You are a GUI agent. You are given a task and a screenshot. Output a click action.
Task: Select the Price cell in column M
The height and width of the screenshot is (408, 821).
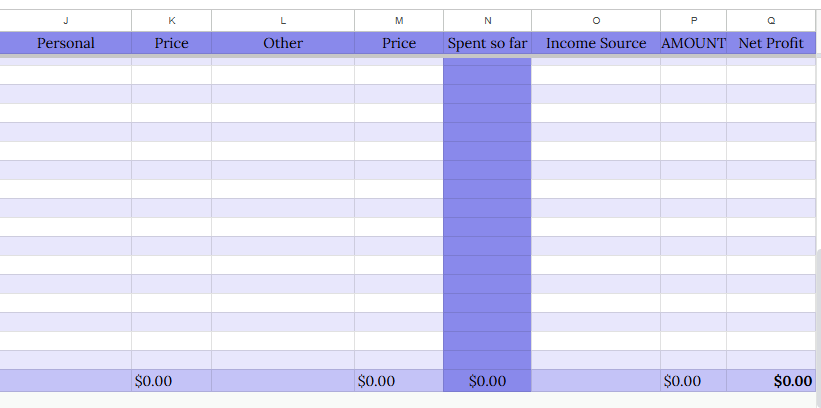(399, 43)
